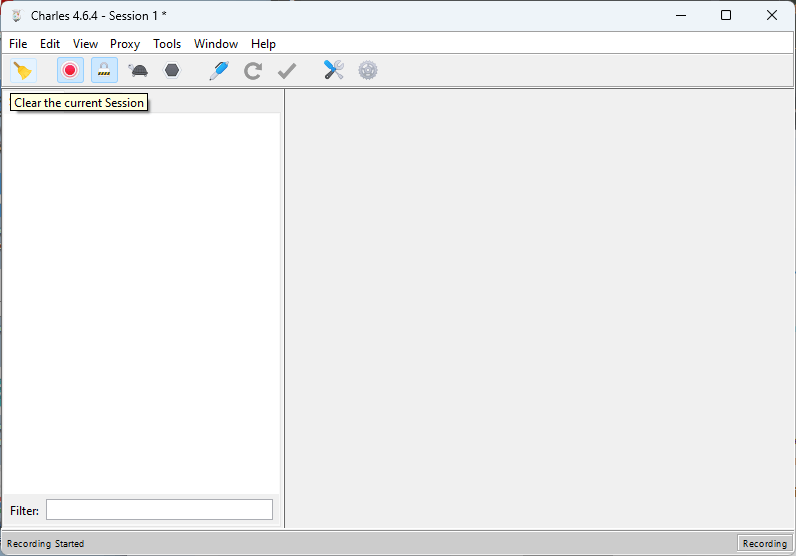Open the View menu
The image size is (796, 556).
85,44
